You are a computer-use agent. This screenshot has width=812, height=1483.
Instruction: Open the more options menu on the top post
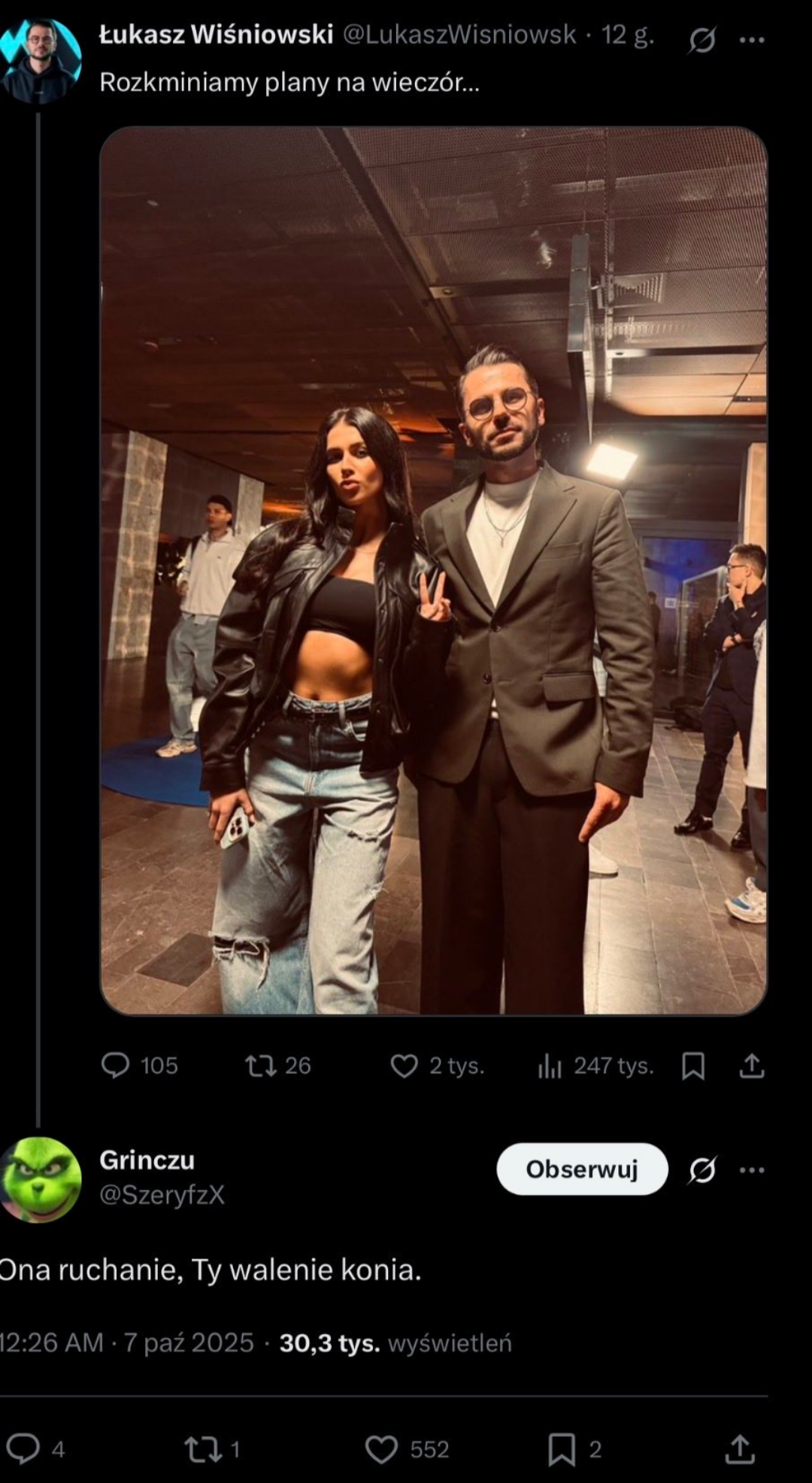click(x=752, y=39)
